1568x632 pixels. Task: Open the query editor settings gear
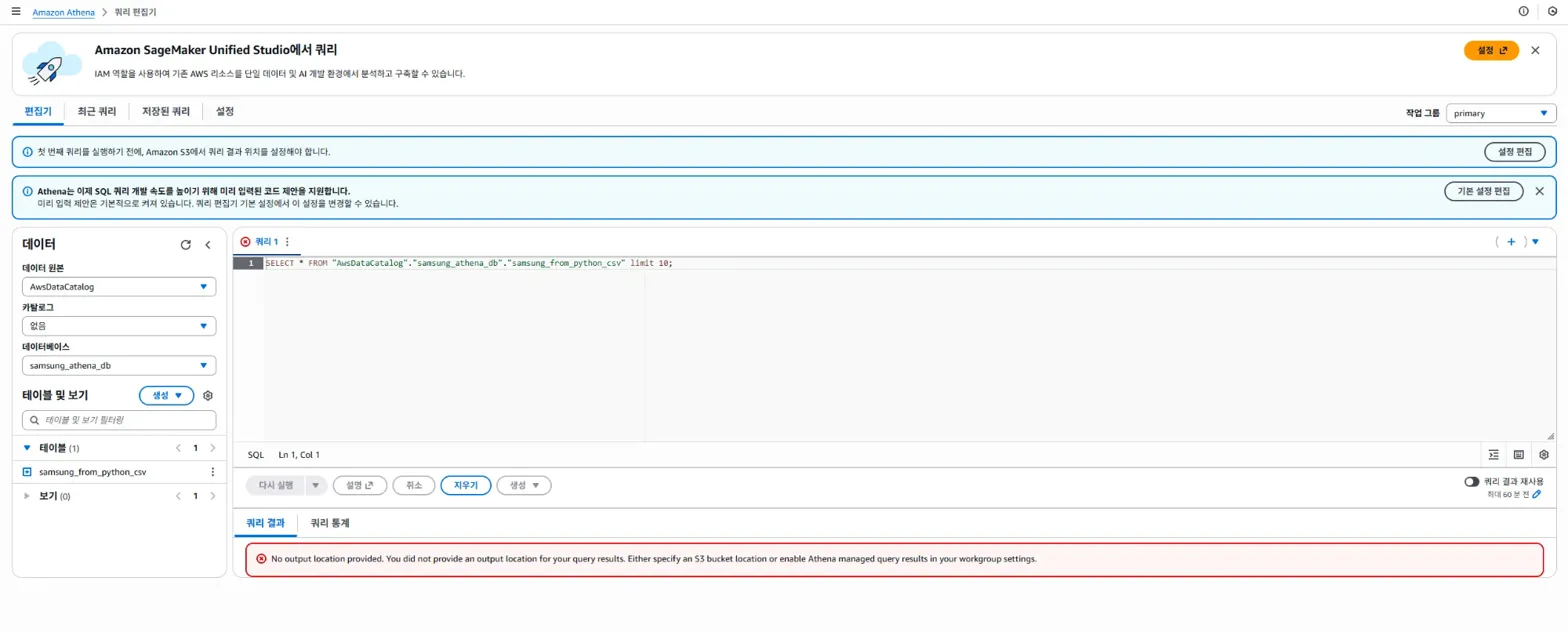1543,454
